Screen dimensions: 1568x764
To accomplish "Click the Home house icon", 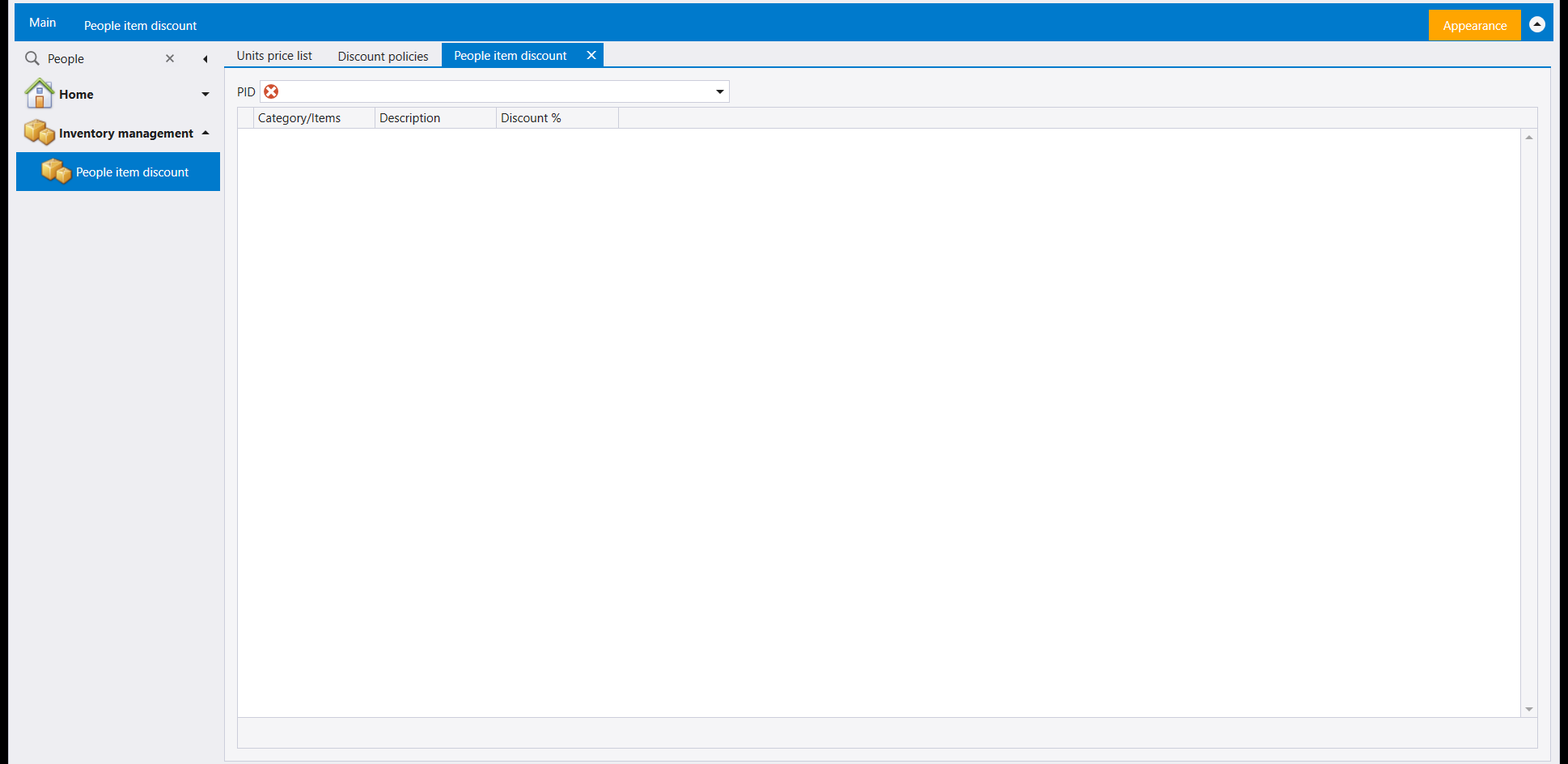I will (39, 94).
